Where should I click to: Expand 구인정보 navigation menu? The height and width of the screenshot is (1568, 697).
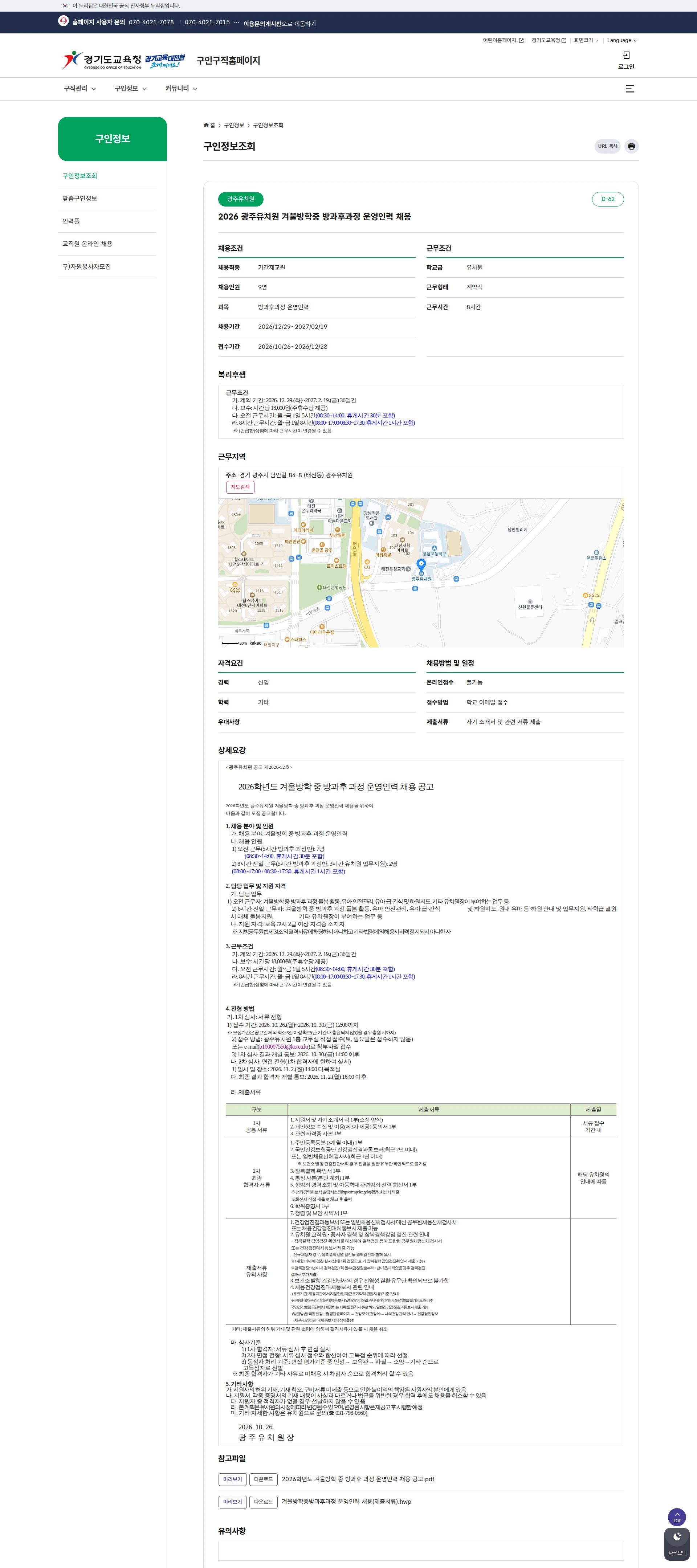pos(131,89)
